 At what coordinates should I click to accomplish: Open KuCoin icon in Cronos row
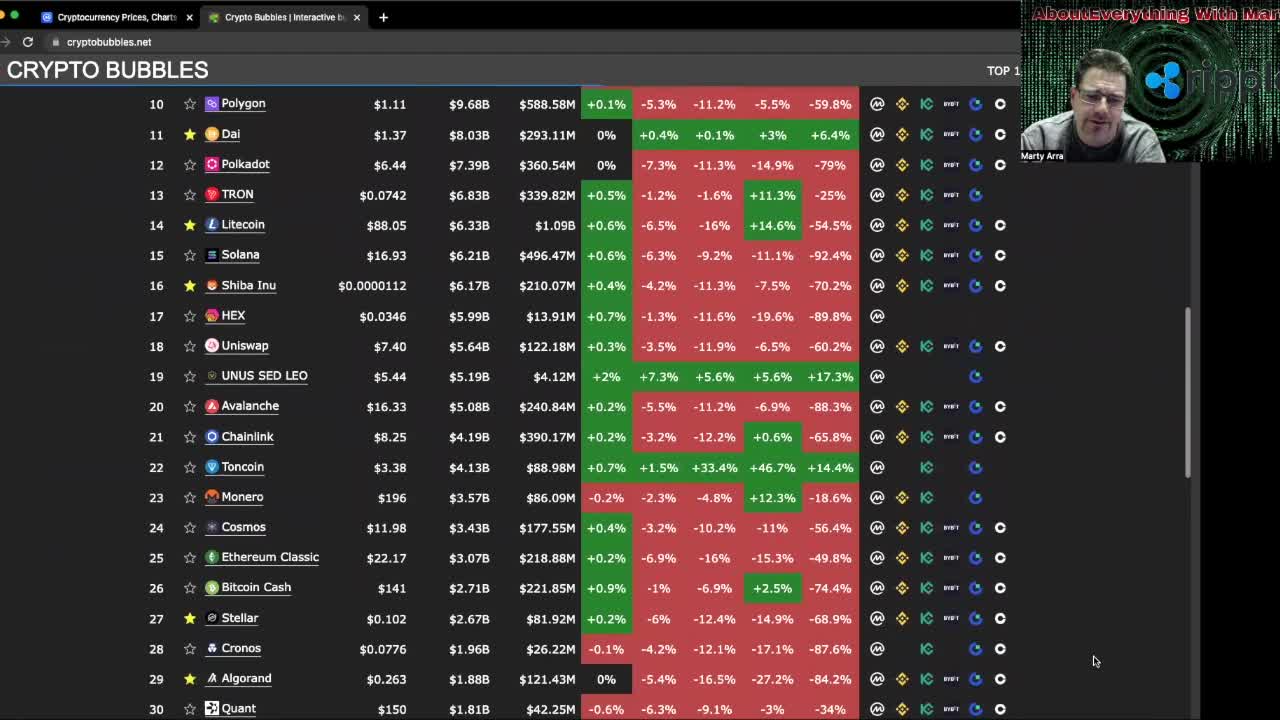(x=927, y=649)
